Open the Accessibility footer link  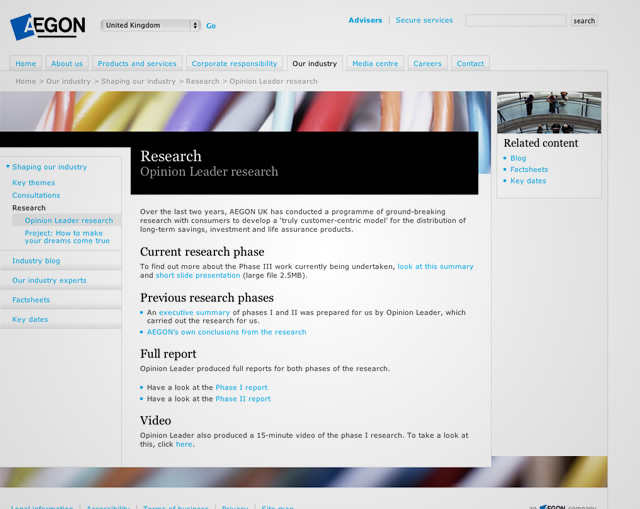[x=108, y=507]
